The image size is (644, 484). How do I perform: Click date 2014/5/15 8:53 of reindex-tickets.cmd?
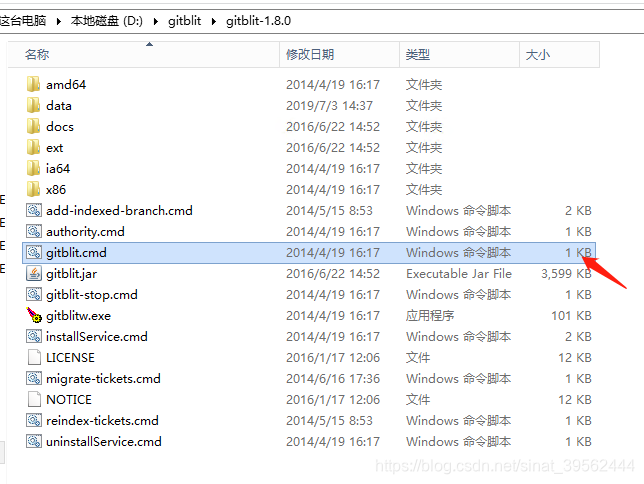click(x=329, y=420)
